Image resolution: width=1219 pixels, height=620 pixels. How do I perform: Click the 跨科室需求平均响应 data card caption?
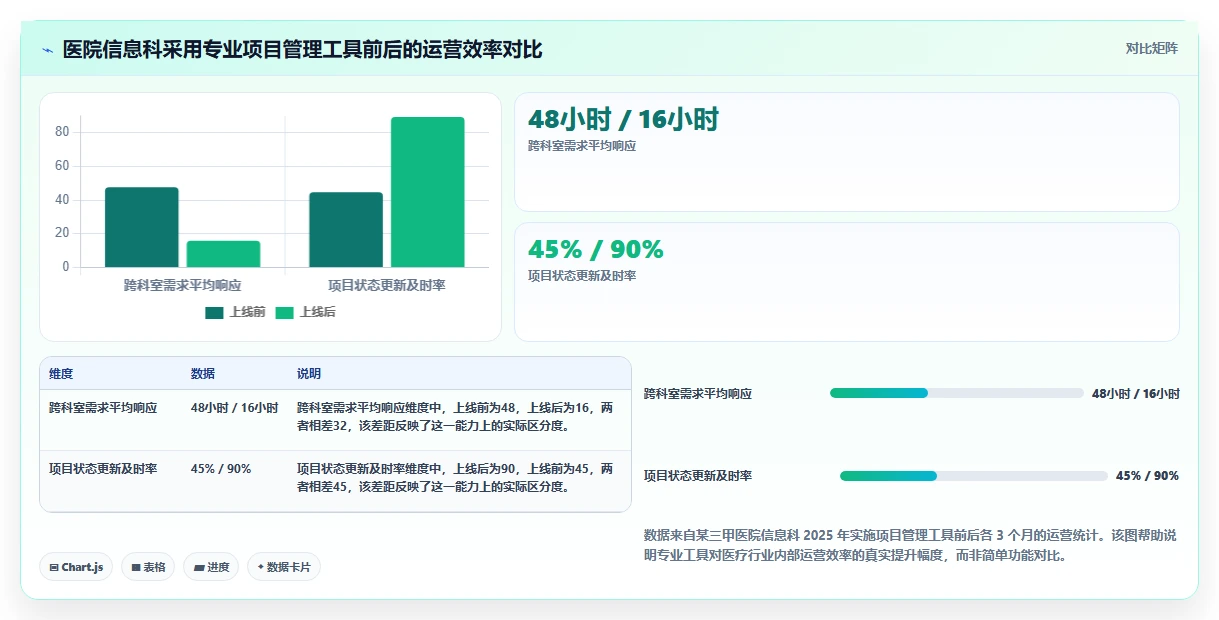coord(582,145)
